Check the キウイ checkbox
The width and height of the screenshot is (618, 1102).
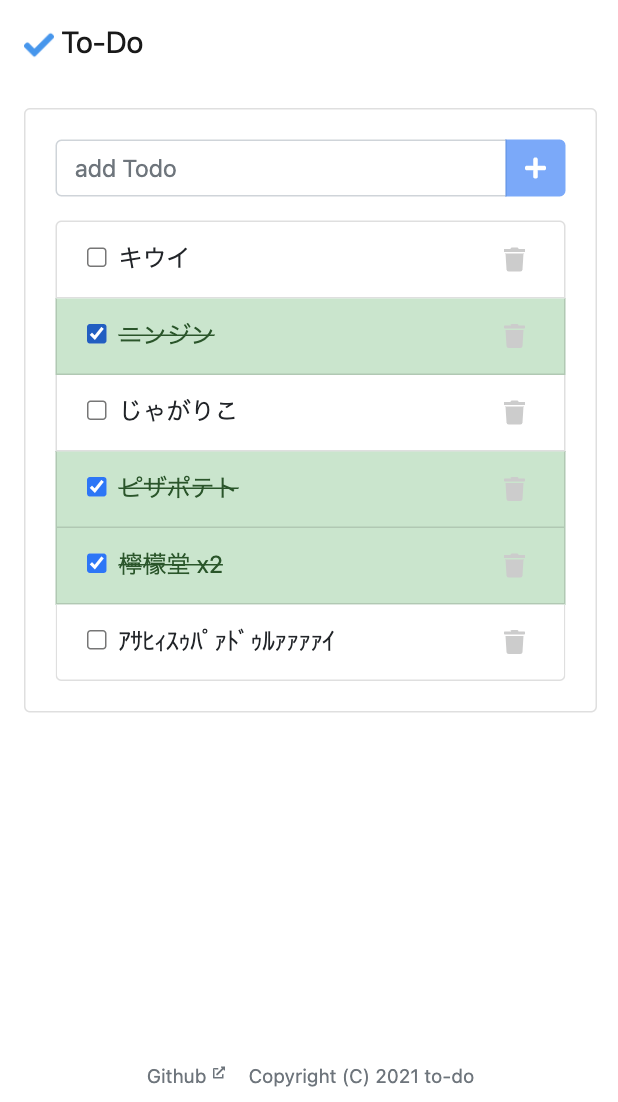[x=96, y=257]
